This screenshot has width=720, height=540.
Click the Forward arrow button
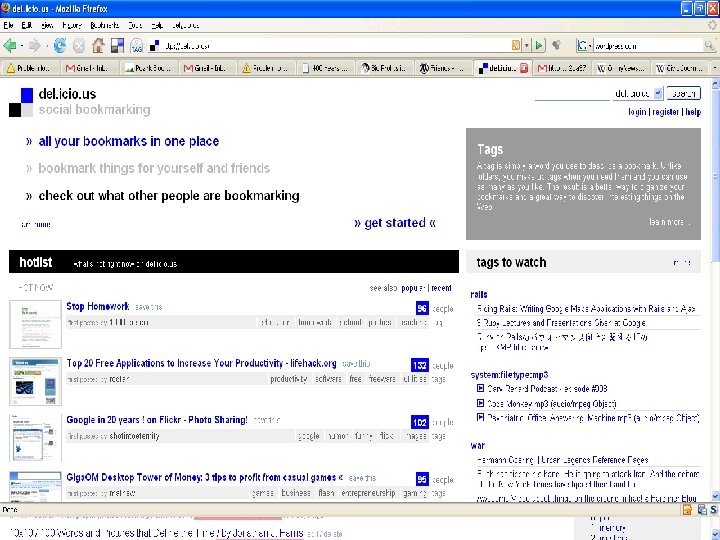[x=34, y=45]
